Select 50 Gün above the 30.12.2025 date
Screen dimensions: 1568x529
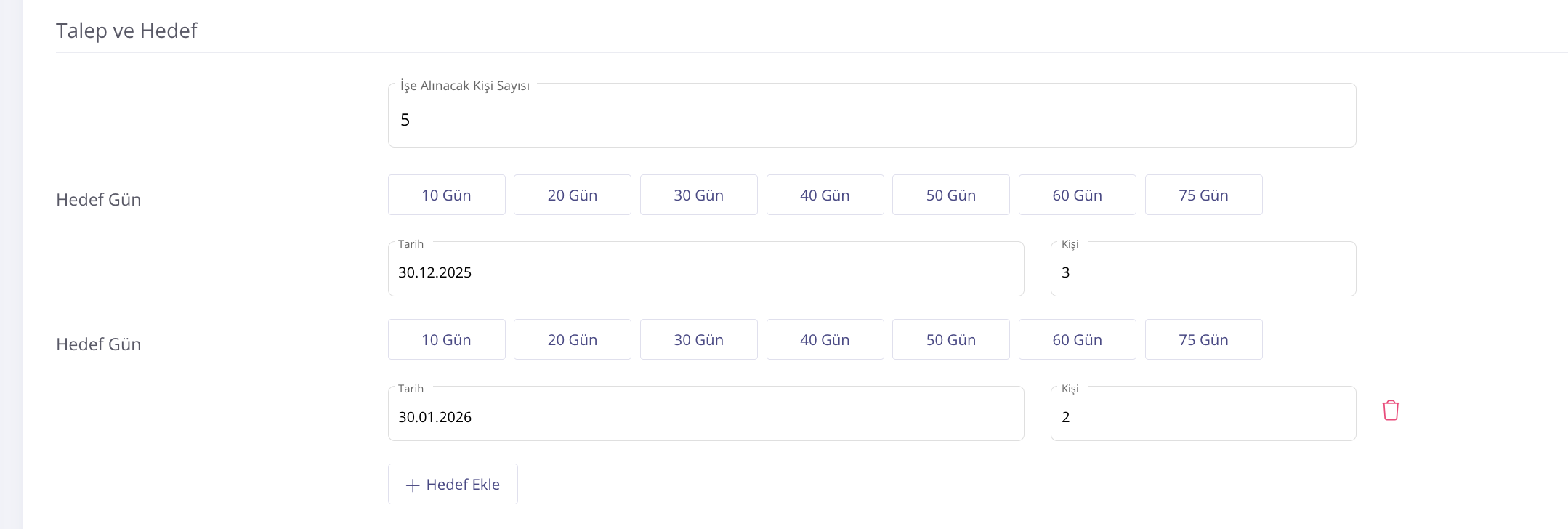(x=950, y=195)
